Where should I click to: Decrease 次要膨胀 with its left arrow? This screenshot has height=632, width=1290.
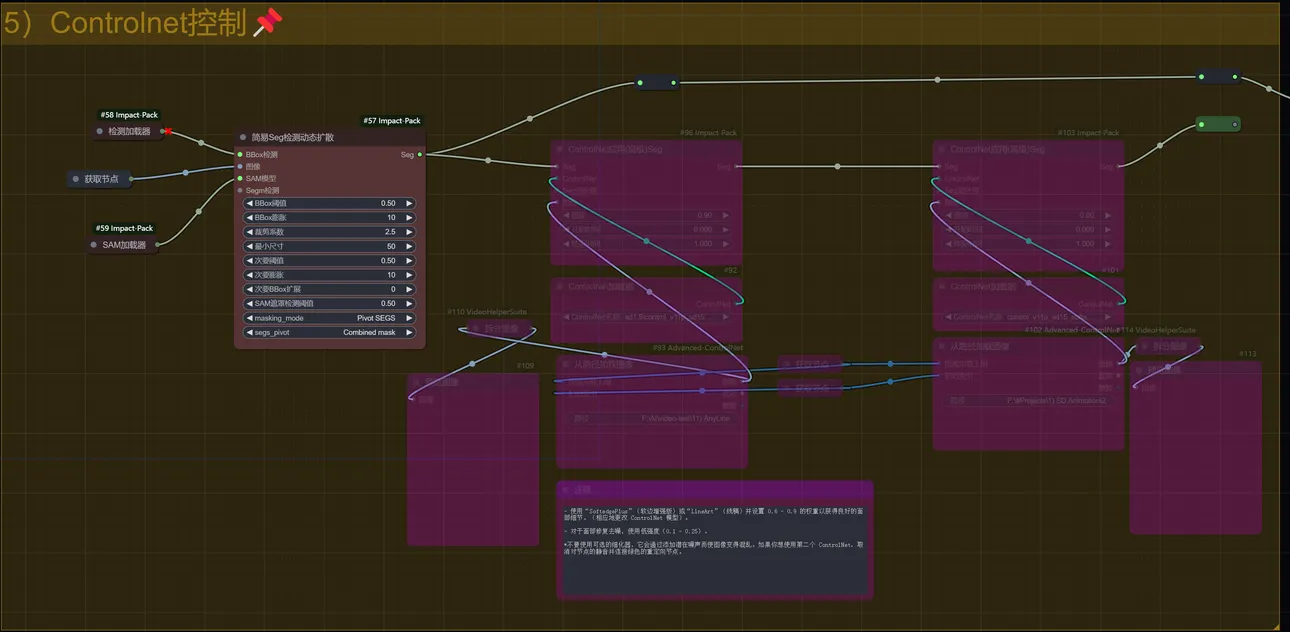250,275
